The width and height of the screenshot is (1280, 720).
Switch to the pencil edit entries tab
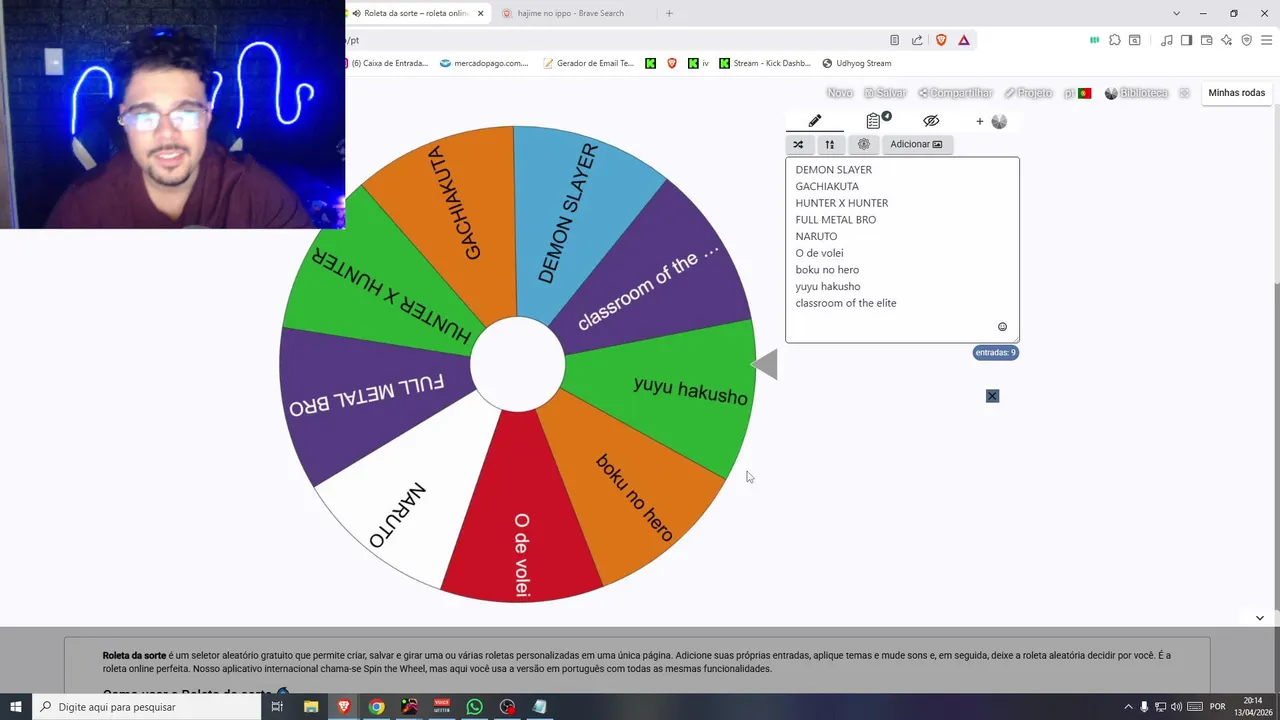[815, 121]
